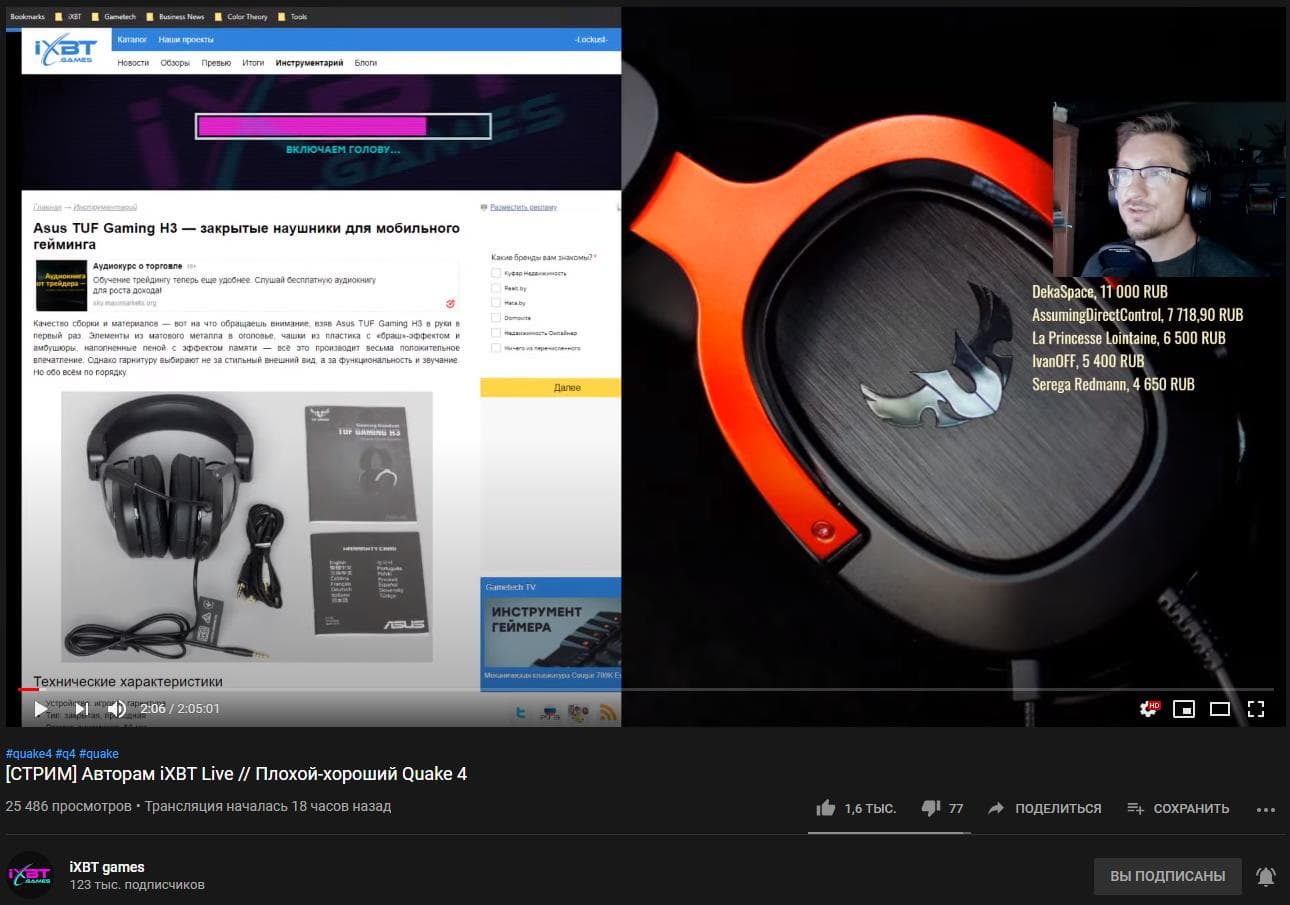
Task: Skip to the next video
Action: (82, 709)
